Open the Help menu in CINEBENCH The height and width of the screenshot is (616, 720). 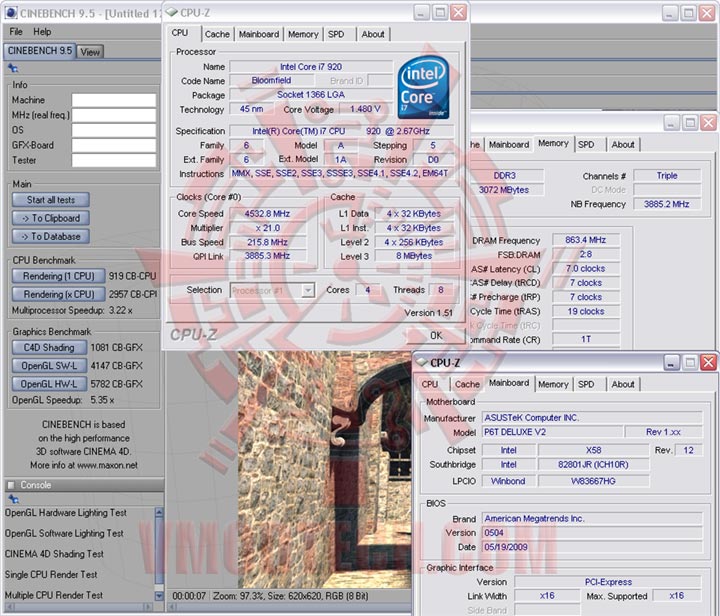(x=42, y=32)
